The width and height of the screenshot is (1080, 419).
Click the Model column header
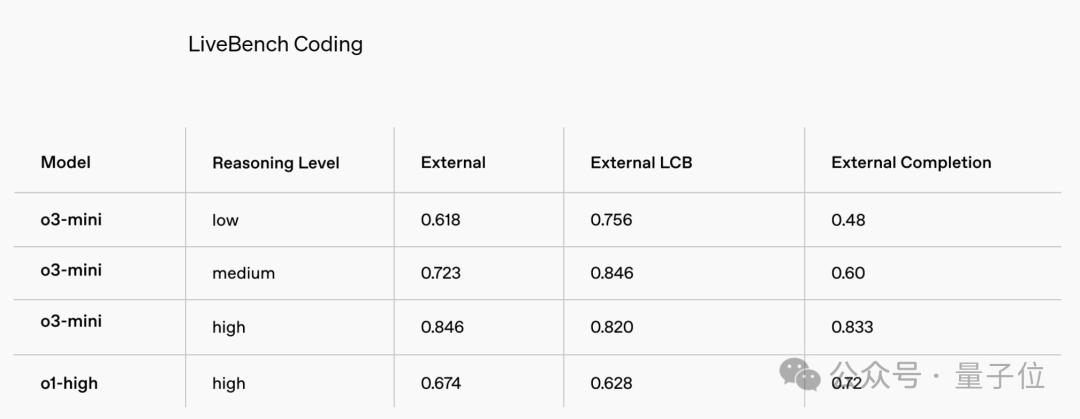(x=65, y=162)
